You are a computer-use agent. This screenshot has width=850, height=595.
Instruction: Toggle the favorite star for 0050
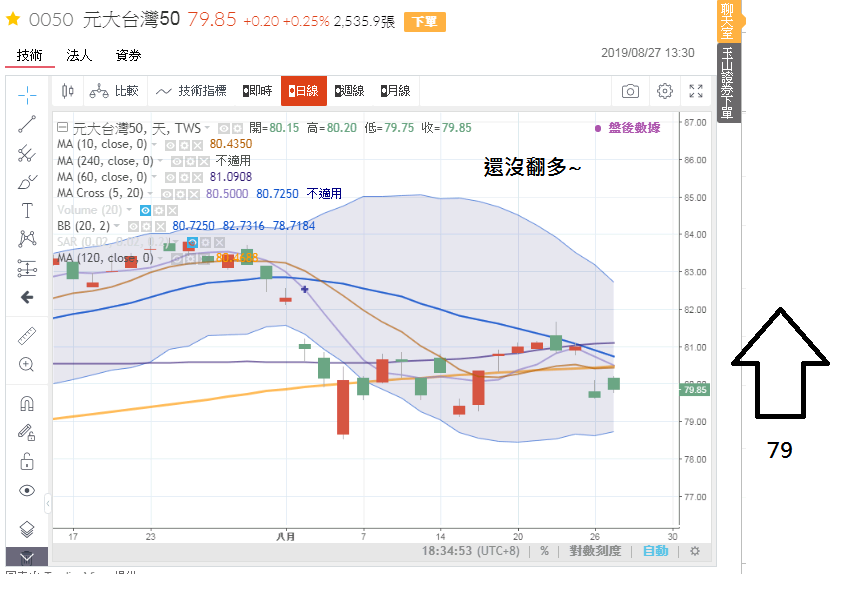point(13,20)
